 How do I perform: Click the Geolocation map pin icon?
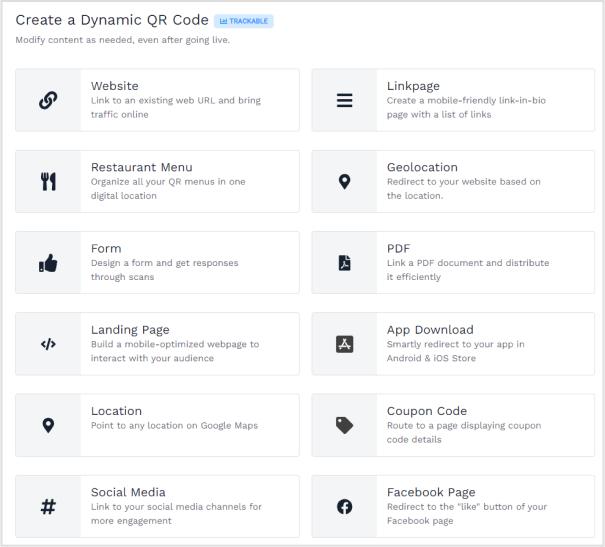(344, 182)
